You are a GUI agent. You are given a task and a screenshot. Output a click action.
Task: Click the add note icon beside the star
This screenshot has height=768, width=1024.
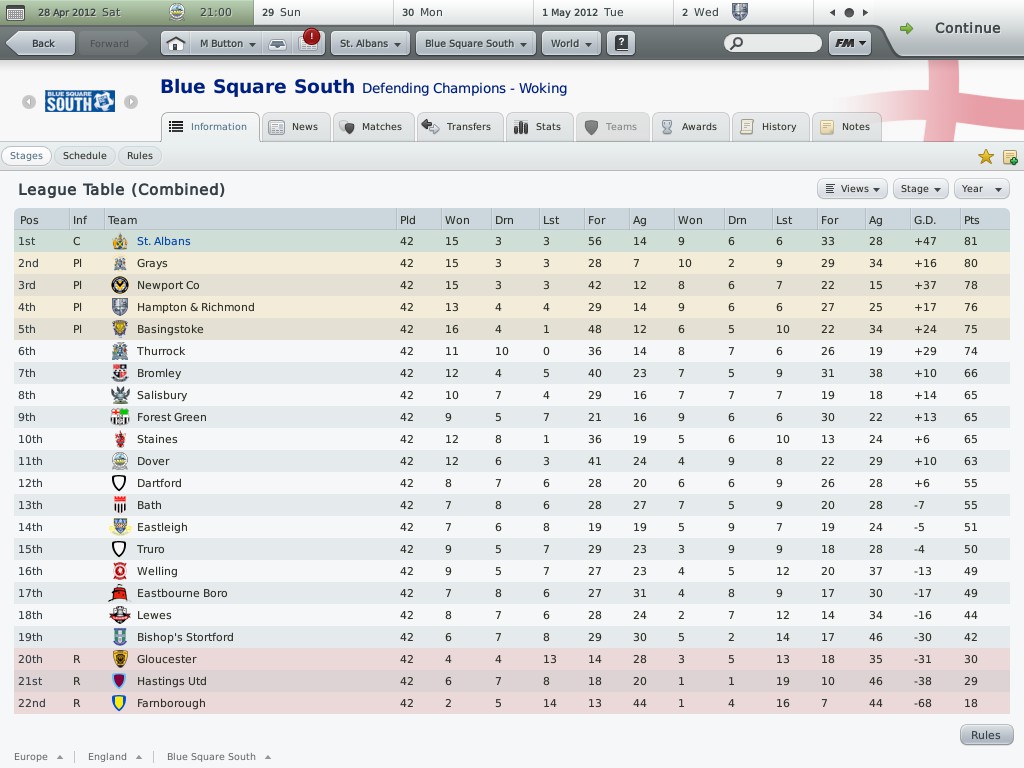1010,157
